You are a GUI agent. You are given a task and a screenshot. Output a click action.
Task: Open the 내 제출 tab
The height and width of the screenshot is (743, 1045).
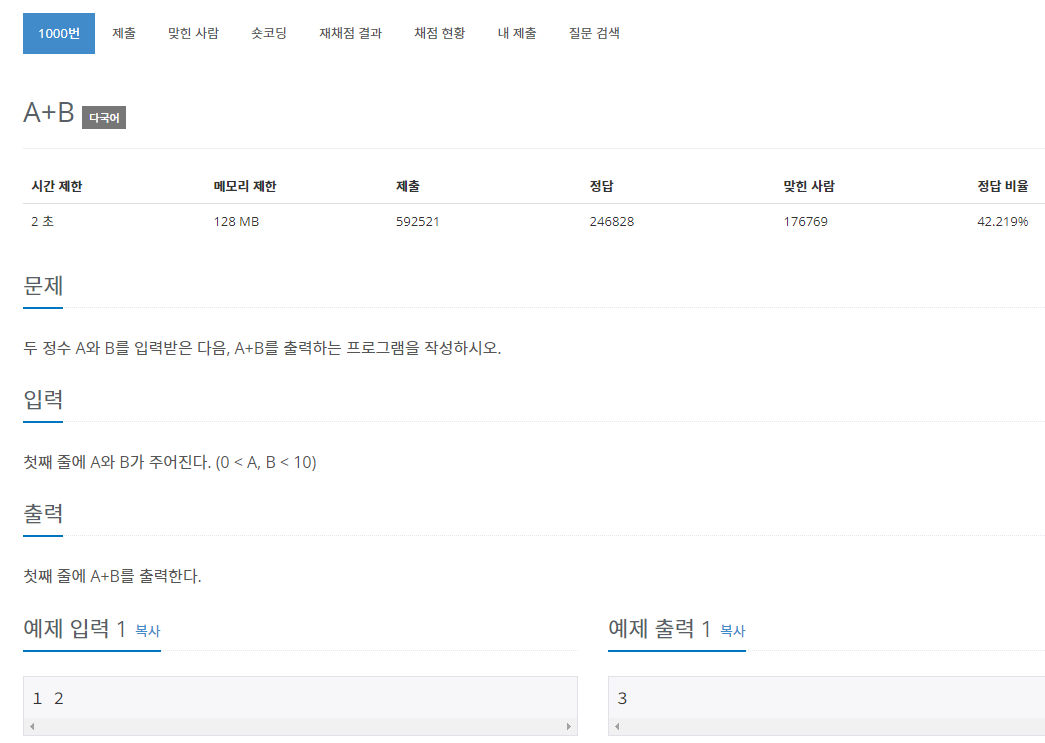(x=517, y=33)
